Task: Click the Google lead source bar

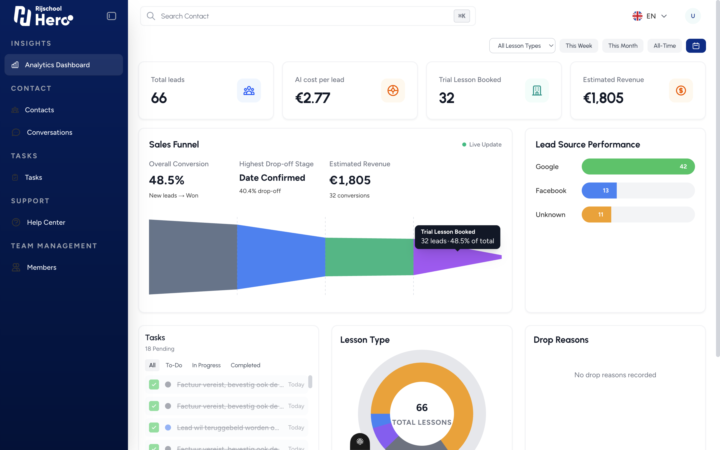Action: pos(638,167)
